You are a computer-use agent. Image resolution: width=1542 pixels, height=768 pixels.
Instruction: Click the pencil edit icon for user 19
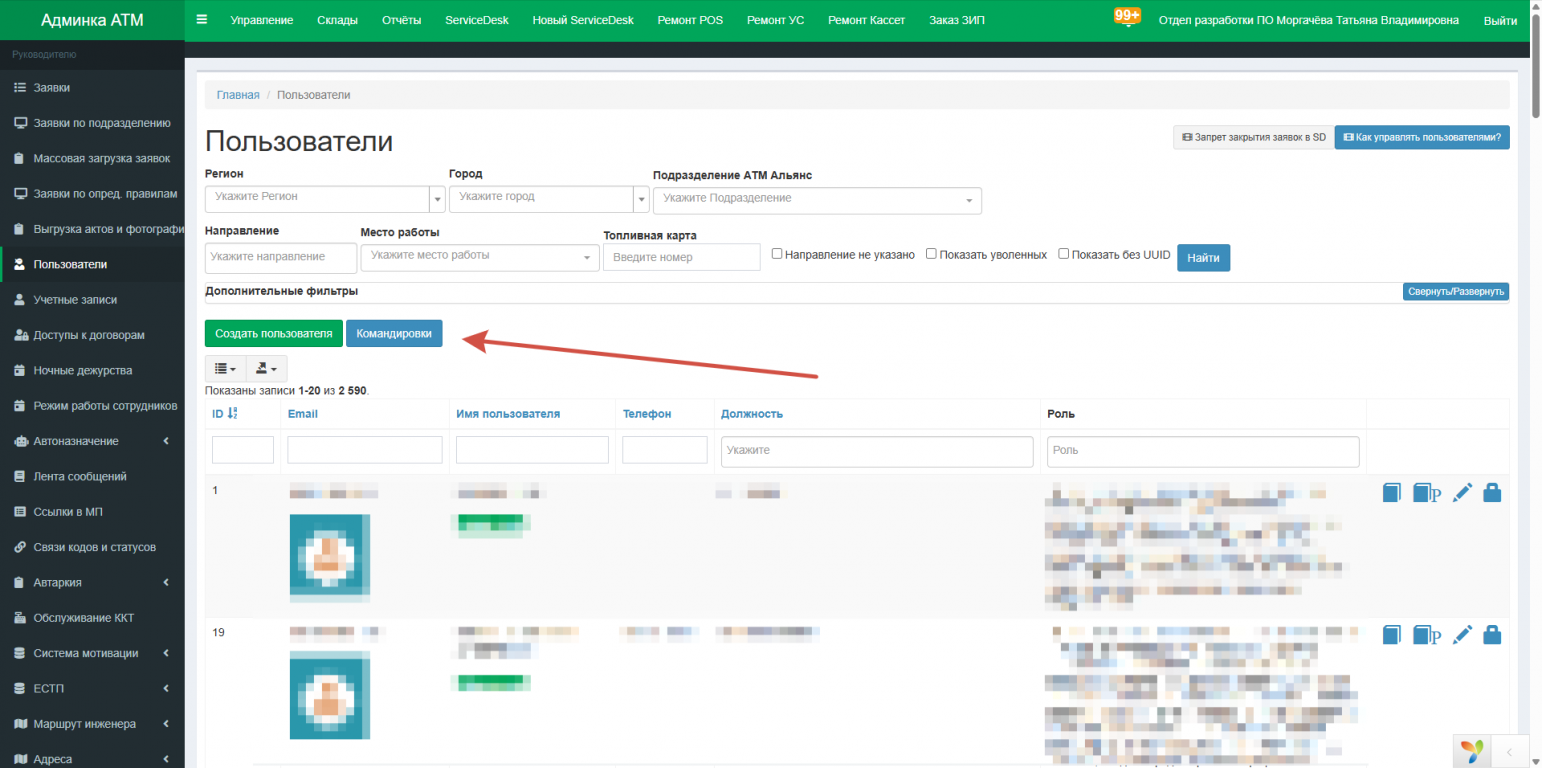point(1462,635)
